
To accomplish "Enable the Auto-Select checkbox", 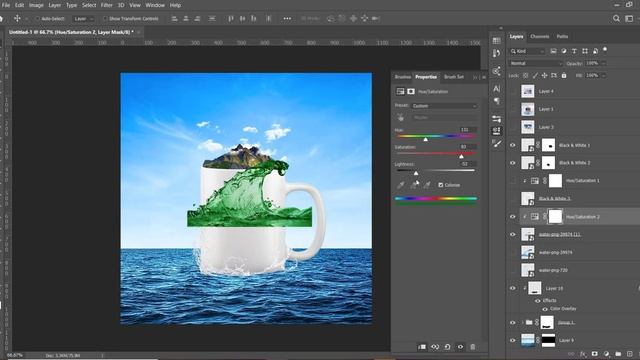I will [x=37, y=18].
